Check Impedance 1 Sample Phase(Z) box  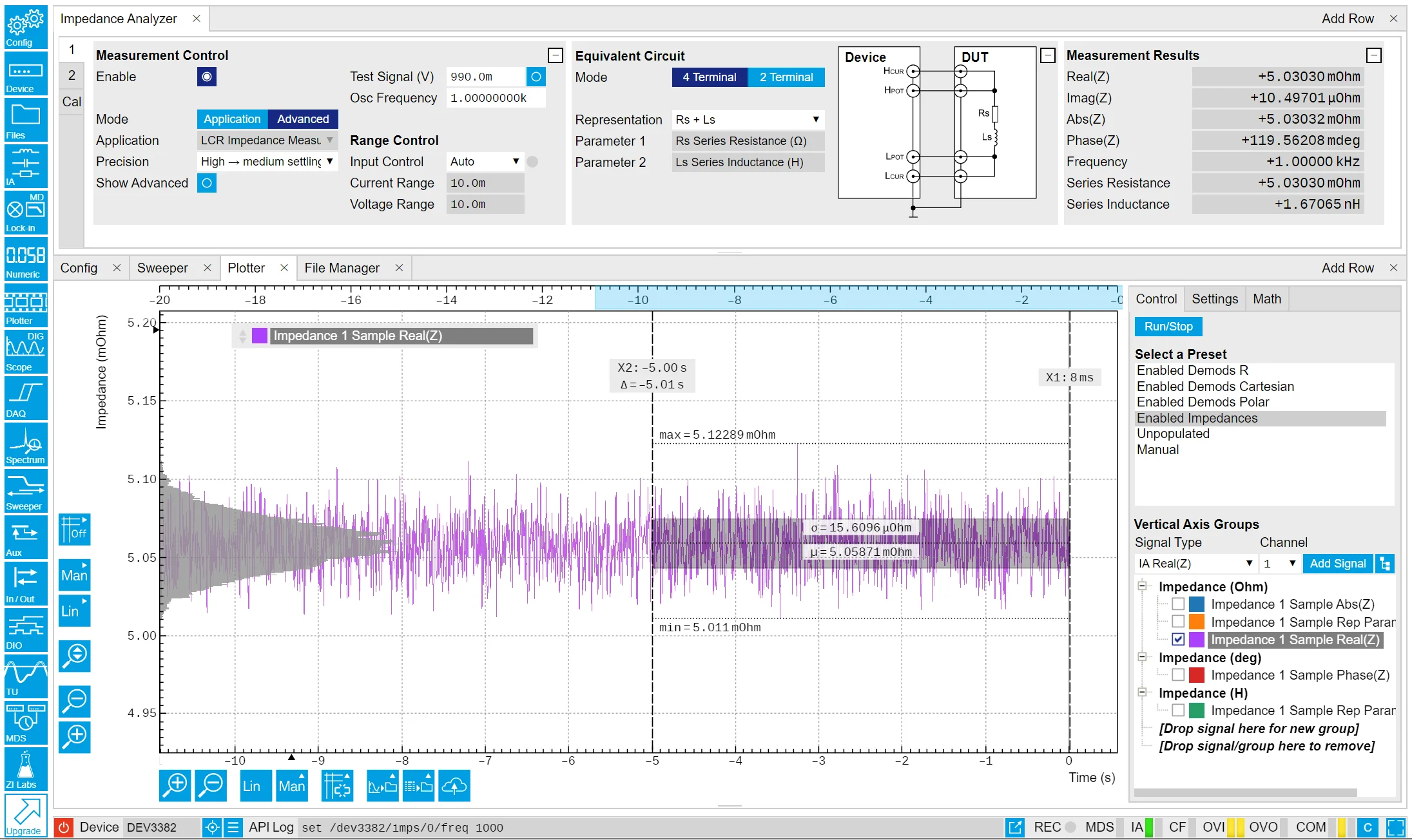pos(1178,675)
